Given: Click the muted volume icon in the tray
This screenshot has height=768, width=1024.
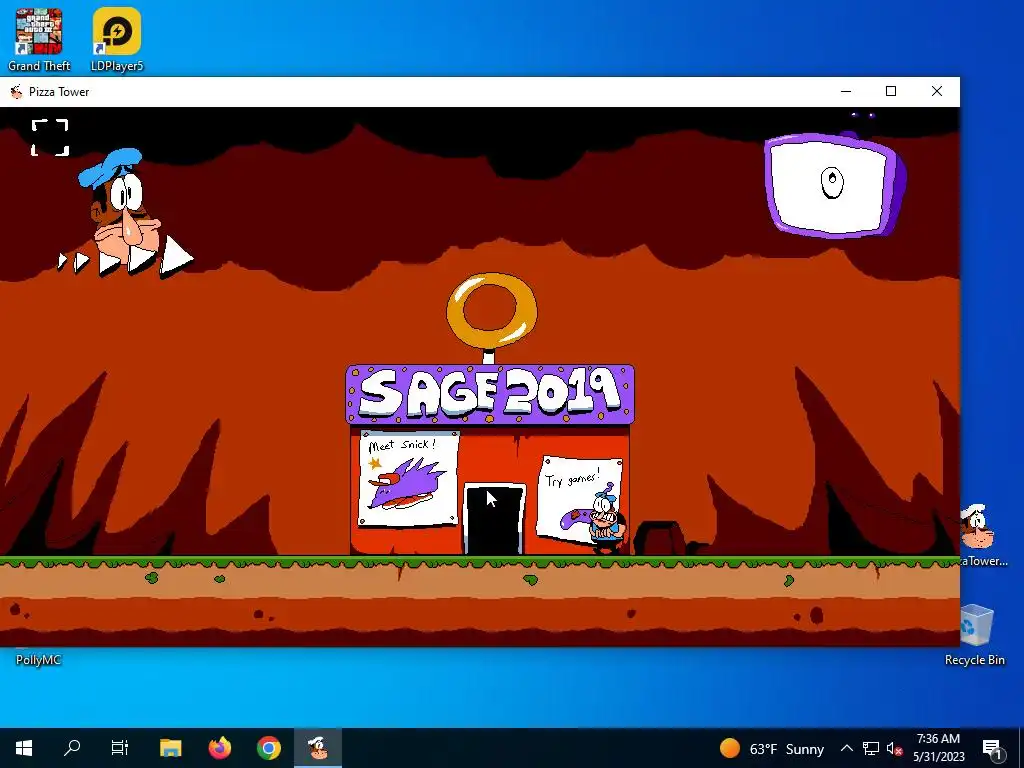Looking at the screenshot, I should pyautogui.click(x=895, y=748).
